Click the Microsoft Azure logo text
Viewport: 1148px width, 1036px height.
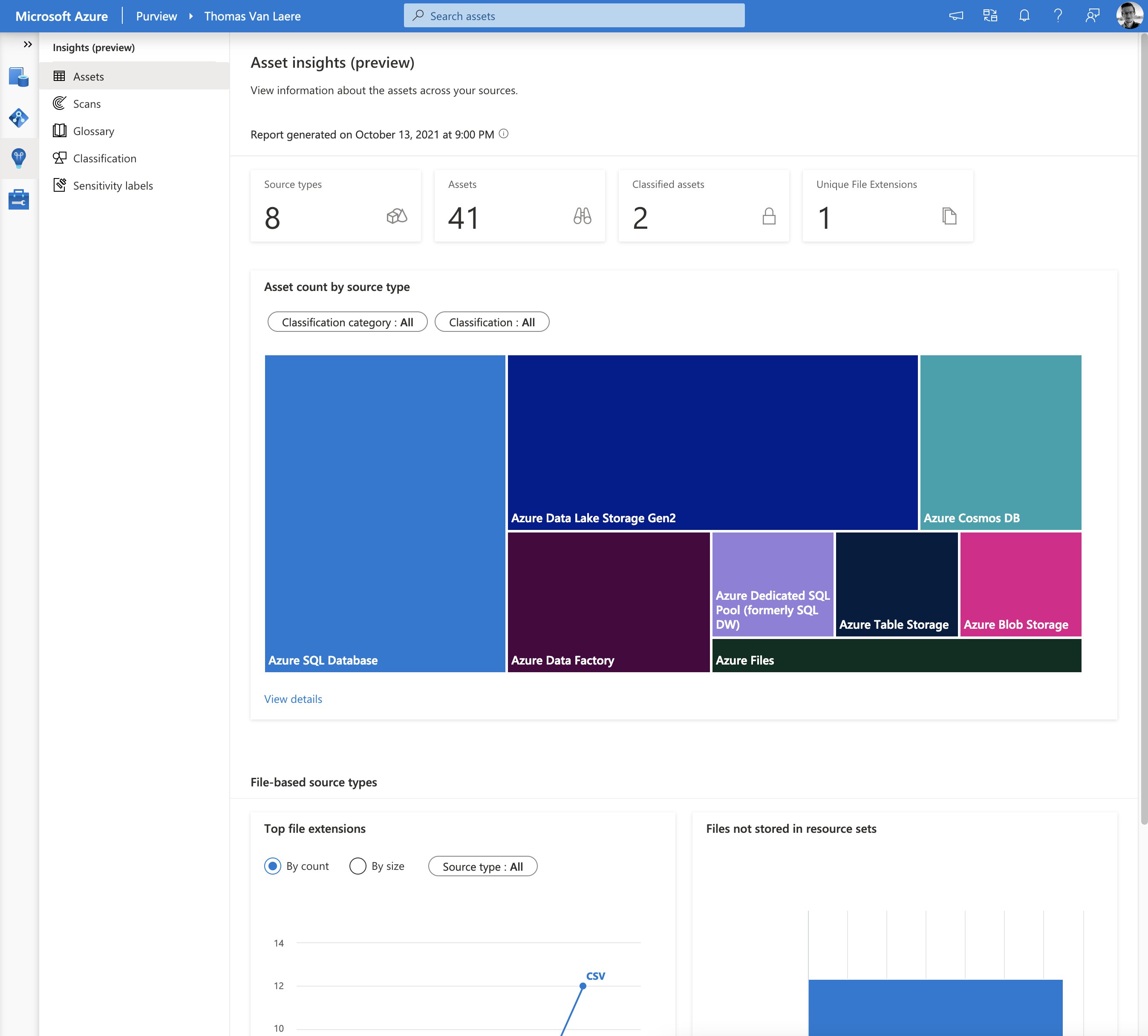(61, 16)
